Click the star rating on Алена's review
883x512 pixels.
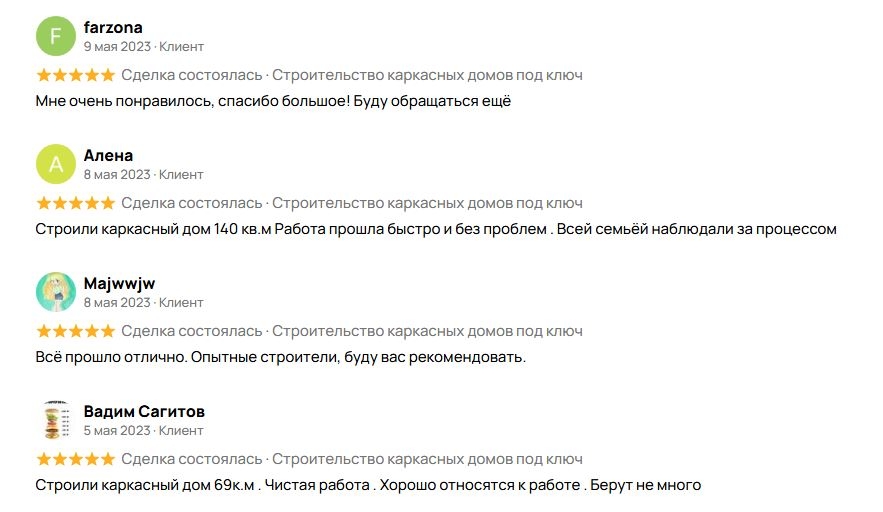(x=75, y=203)
